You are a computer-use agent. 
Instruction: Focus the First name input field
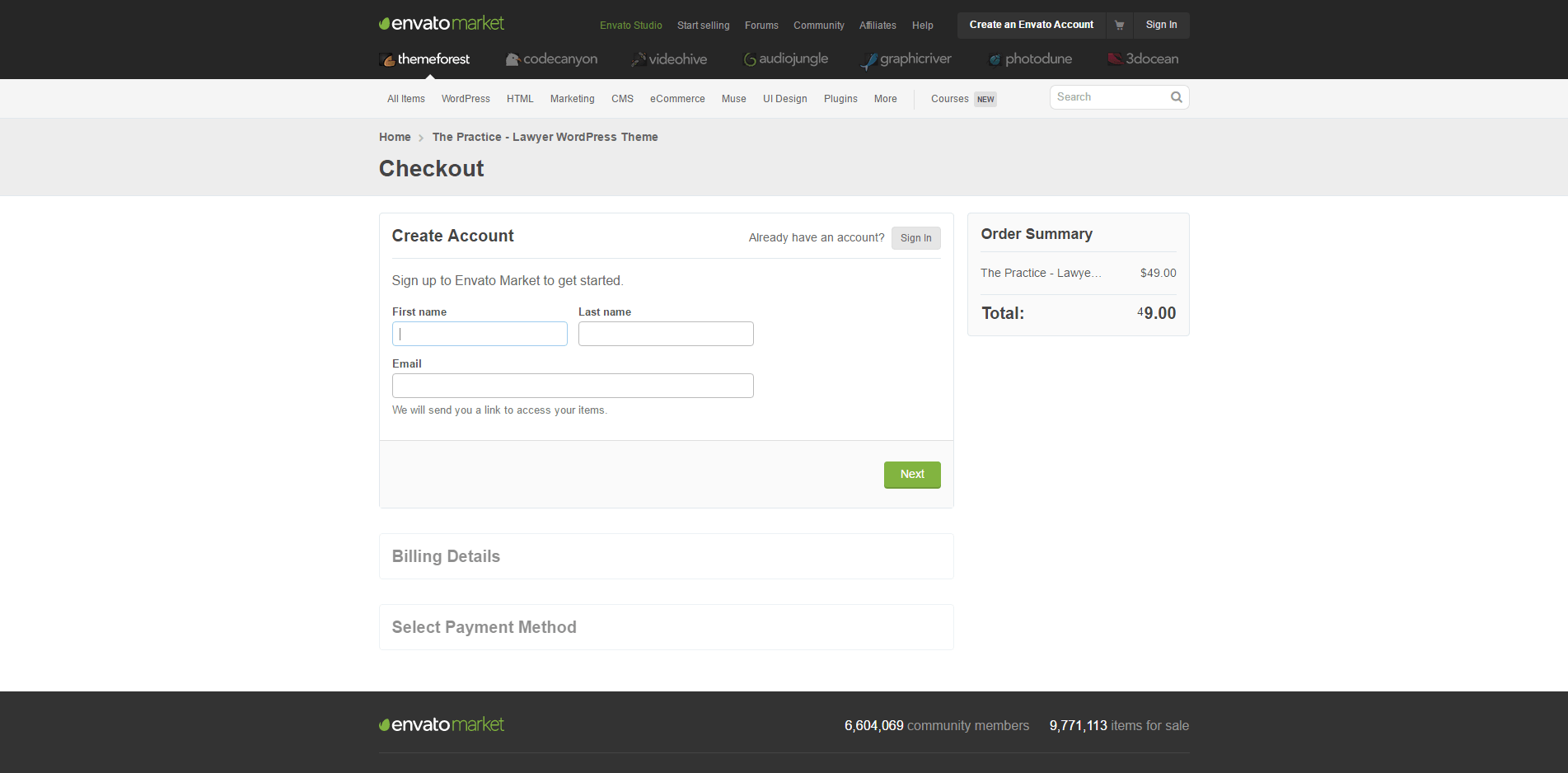tap(480, 334)
